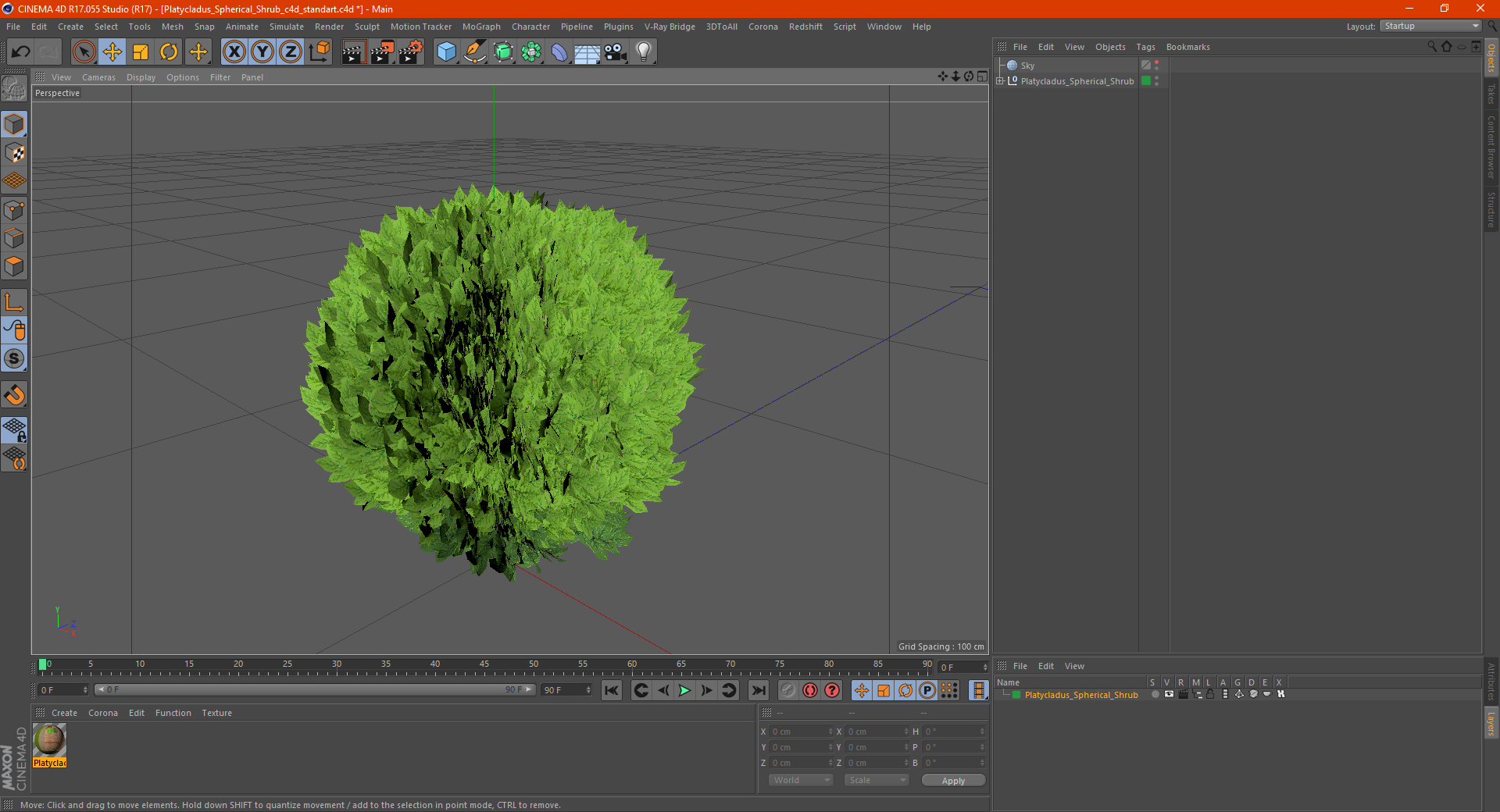The image size is (1500, 812).
Task: Toggle Z axis lock
Action: pyautogui.click(x=291, y=52)
